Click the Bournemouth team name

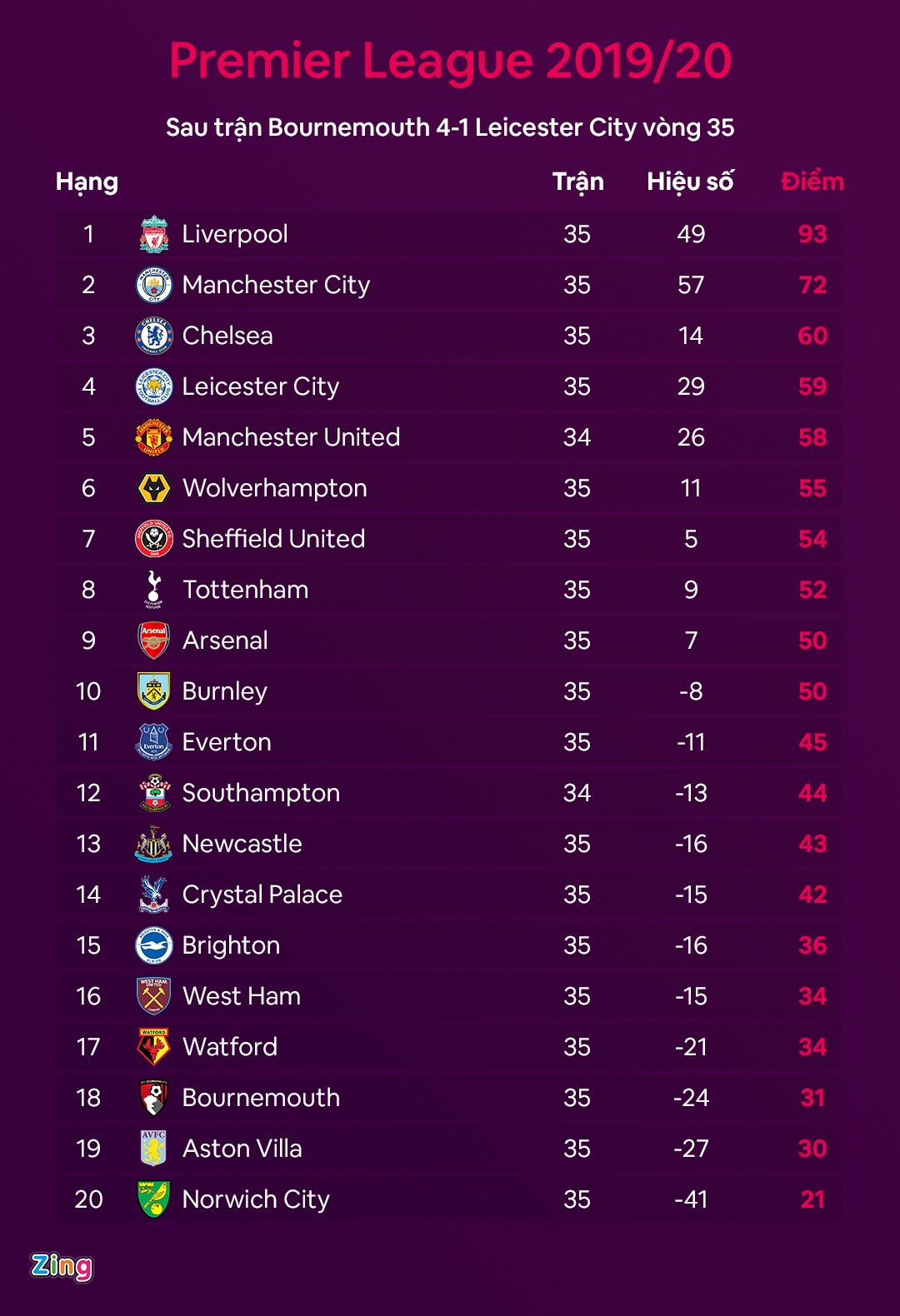pyautogui.click(x=261, y=1098)
